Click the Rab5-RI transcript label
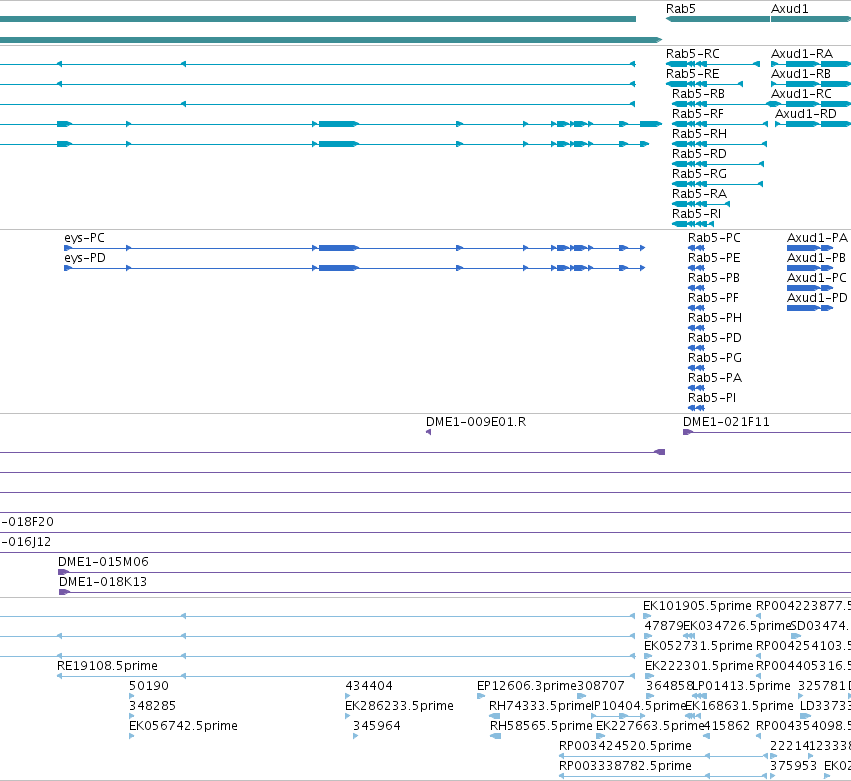The image size is (851, 781). pyautogui.click(x=696, y=214)
